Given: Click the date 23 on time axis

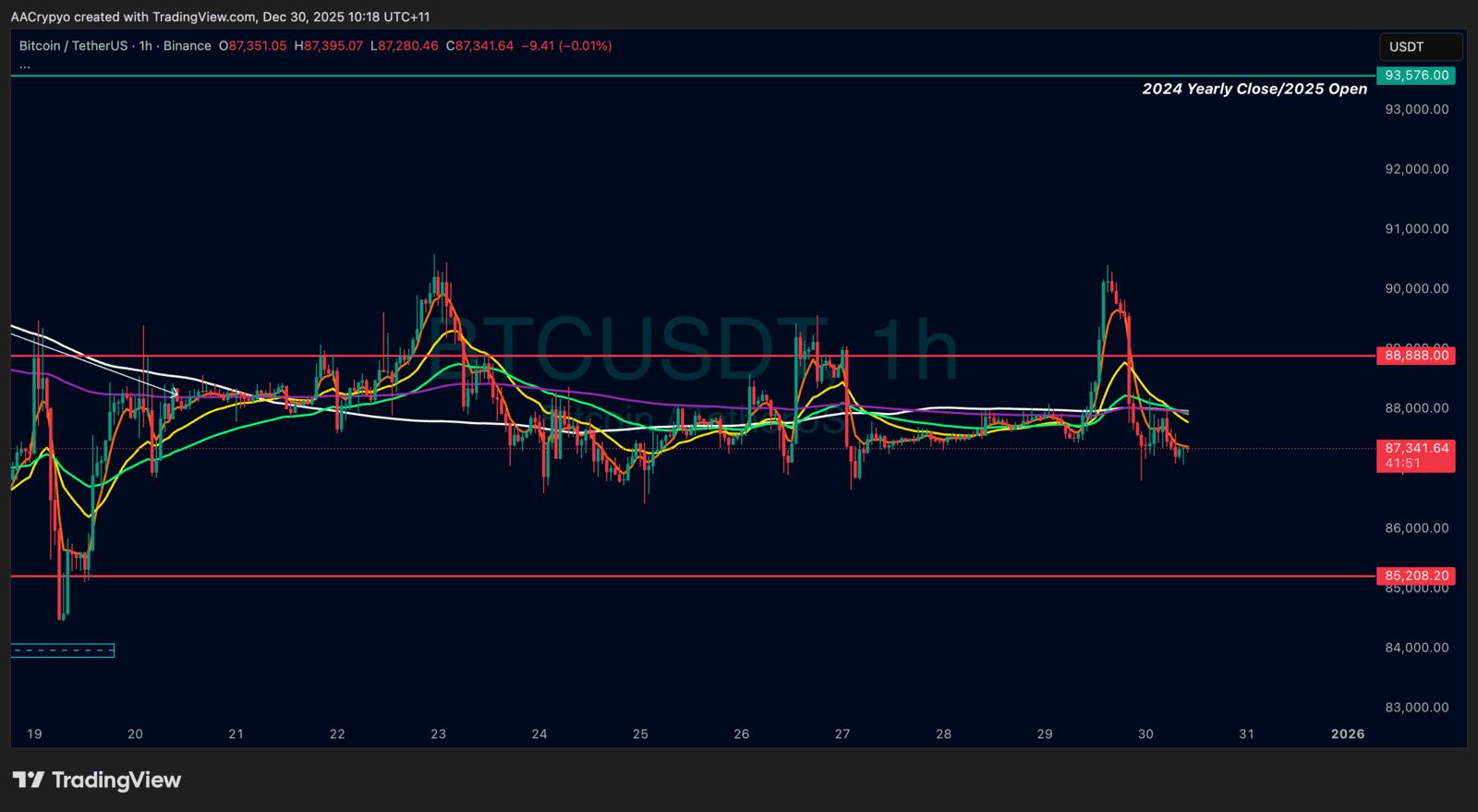Looking at the screenshot, I should 438,733.
